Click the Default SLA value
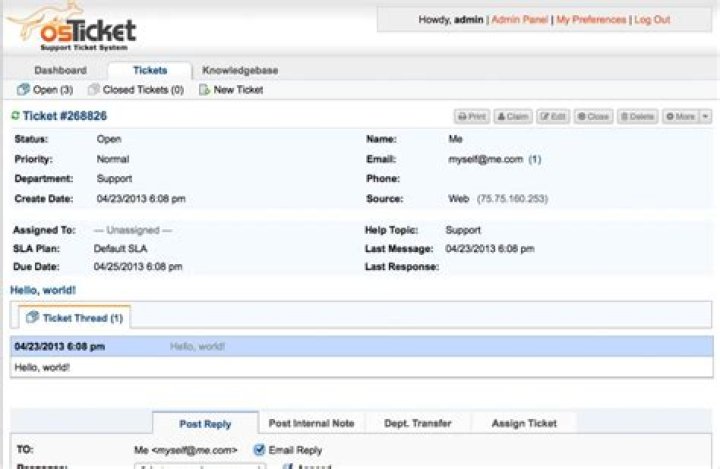This screenshot has width=720, height=469. click(x=120, y=249)
